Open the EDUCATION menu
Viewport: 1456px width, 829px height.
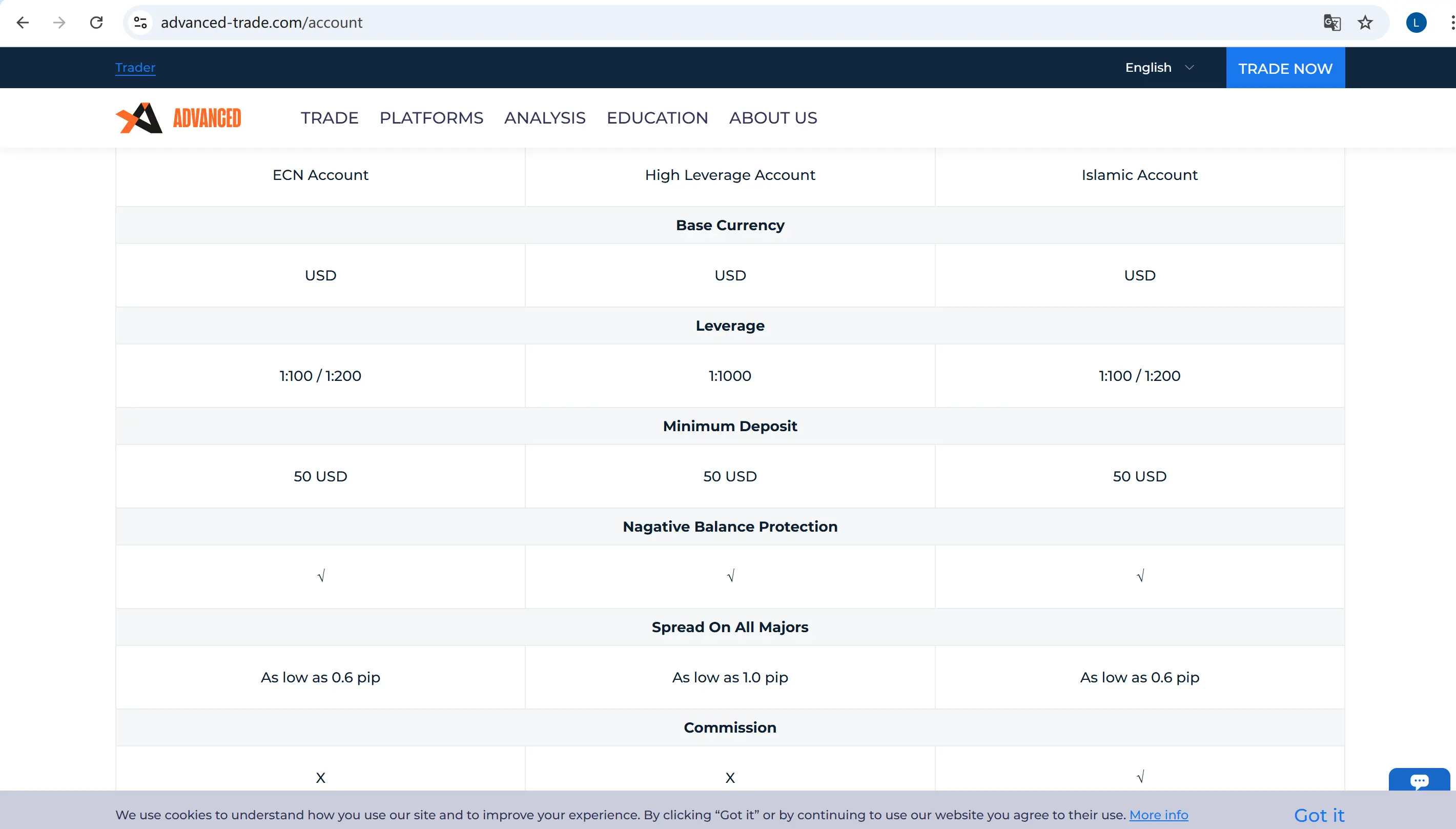tap(657, 118)
